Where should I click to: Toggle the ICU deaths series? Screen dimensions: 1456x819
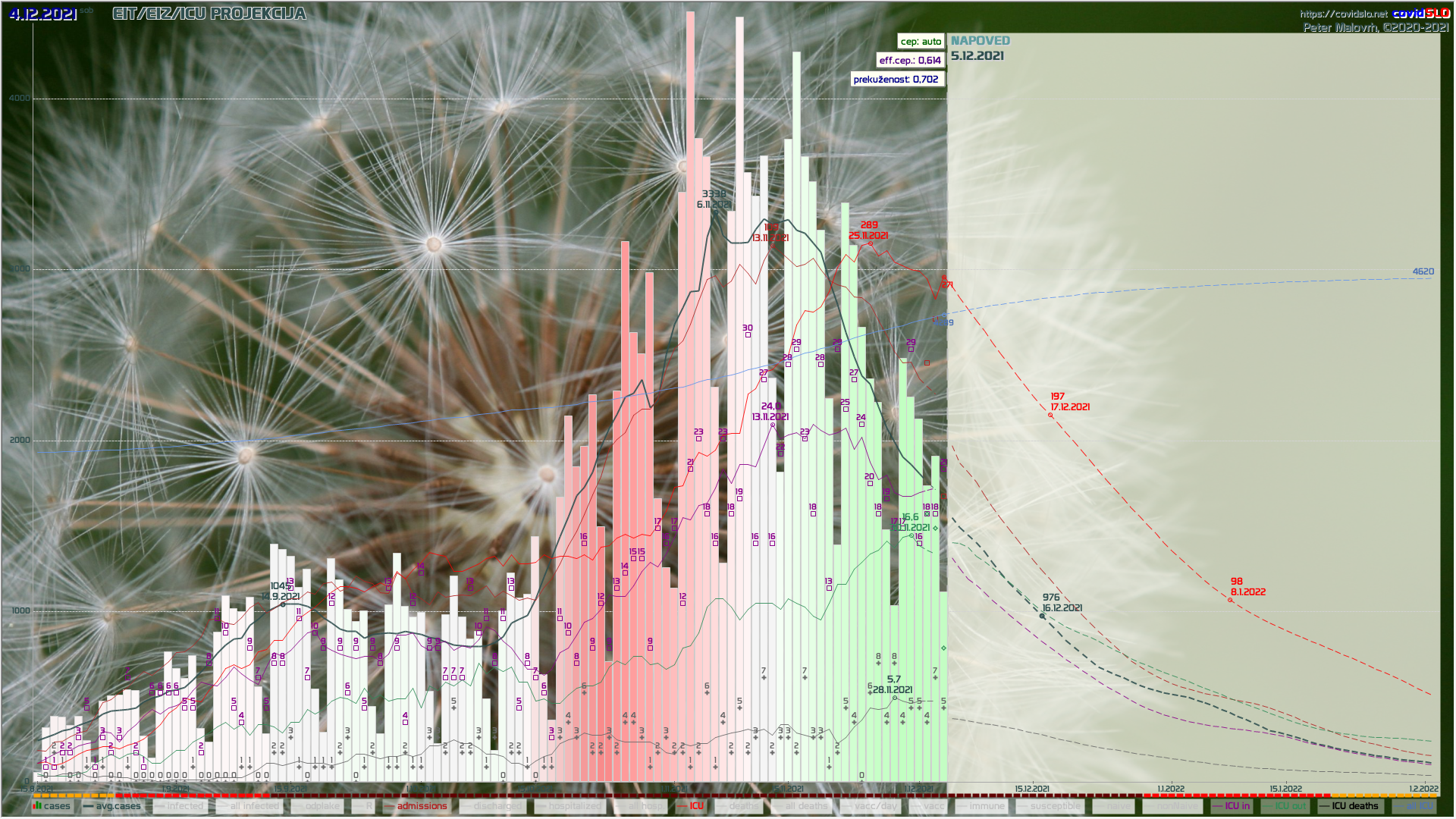(1349, 806)
